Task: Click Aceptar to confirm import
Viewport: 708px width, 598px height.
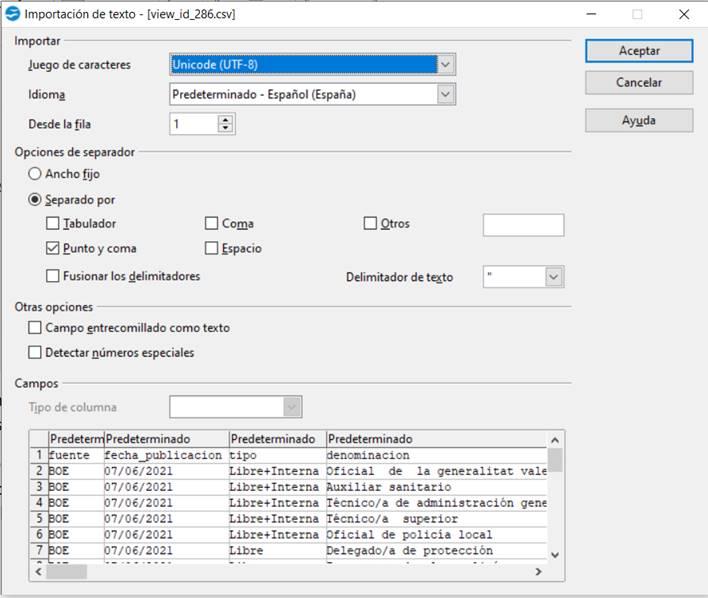Action: 639,51
